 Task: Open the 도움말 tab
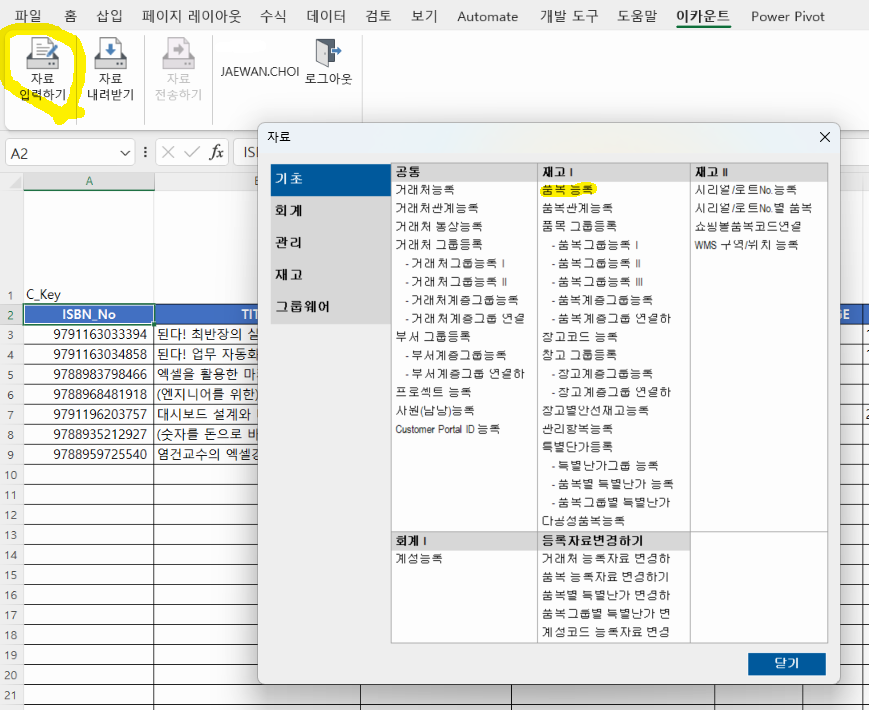click(637, 16)
